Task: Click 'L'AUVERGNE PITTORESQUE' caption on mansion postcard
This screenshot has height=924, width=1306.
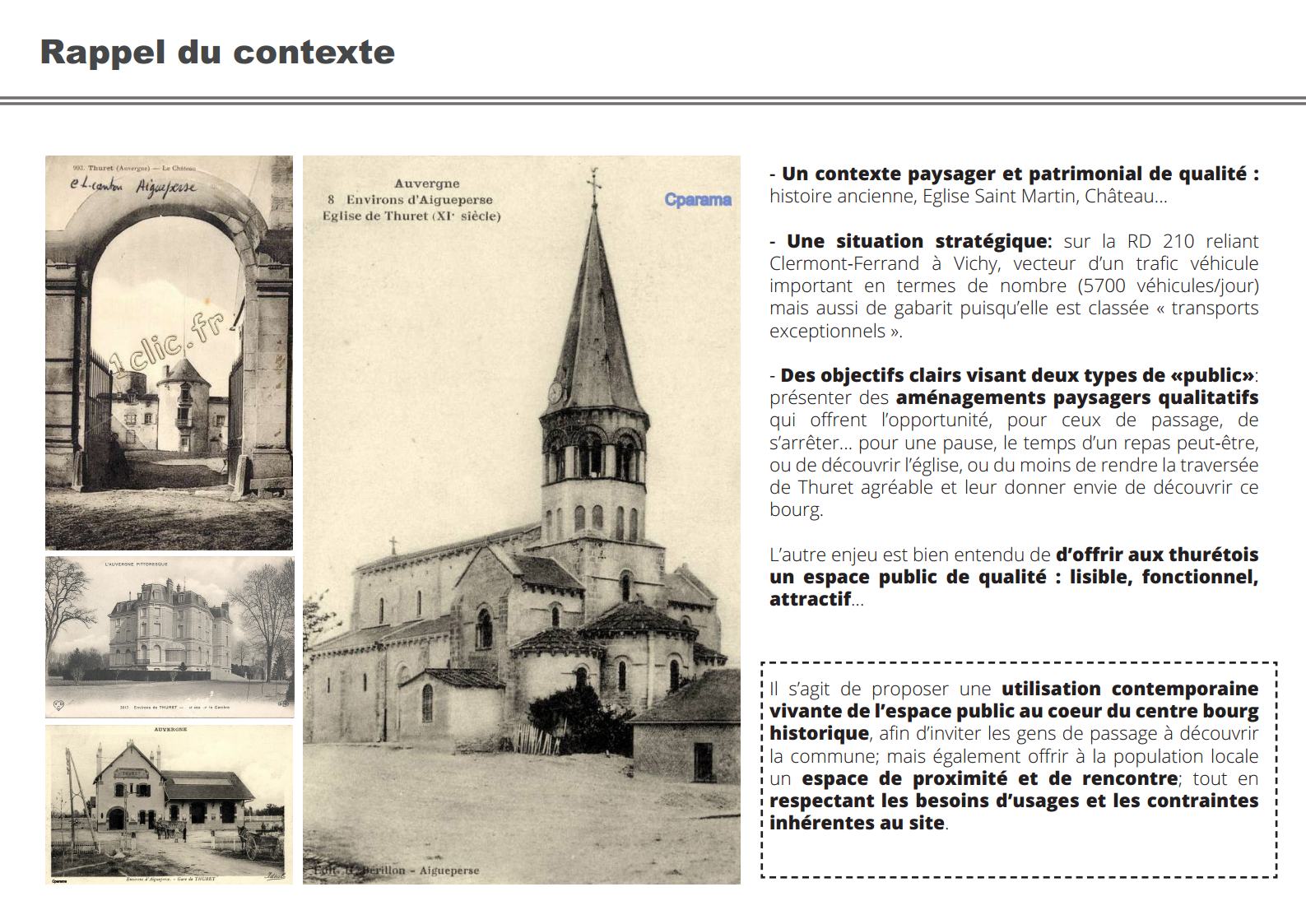Action: point(136,564)
